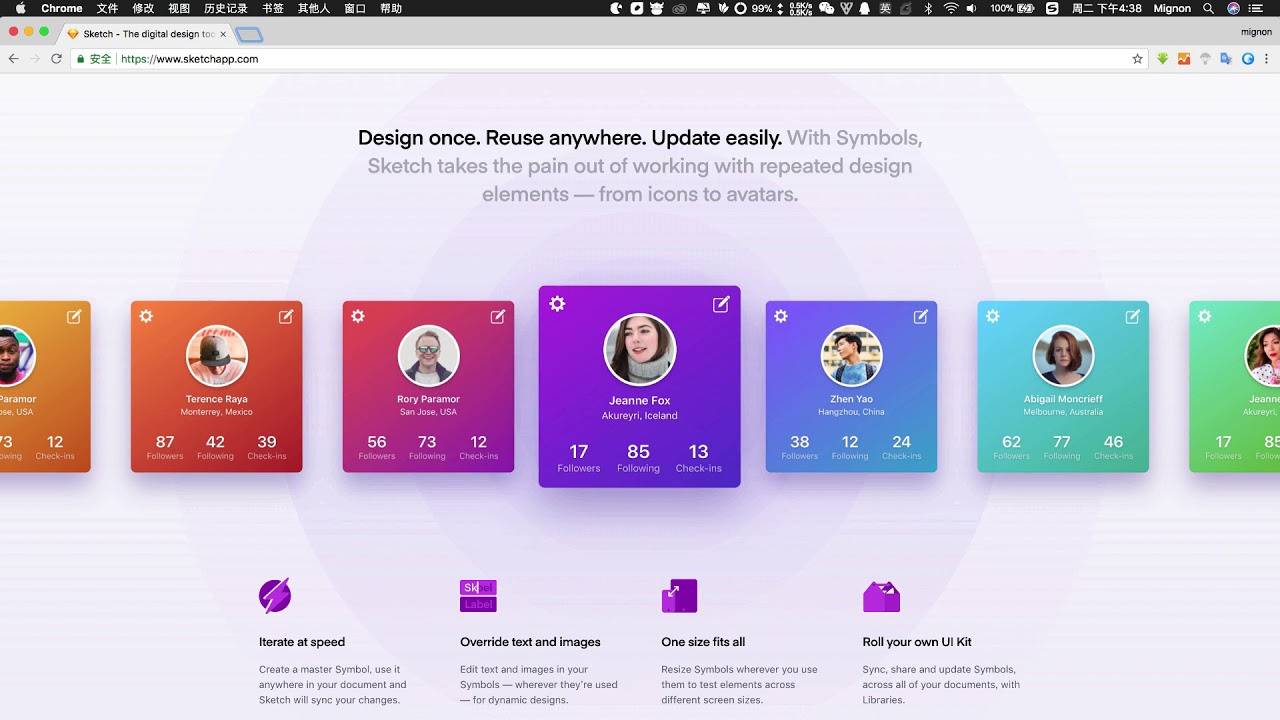Click '17 Followers' on center purple card
The image size is (1280, 720).
(x=579, y=458)
